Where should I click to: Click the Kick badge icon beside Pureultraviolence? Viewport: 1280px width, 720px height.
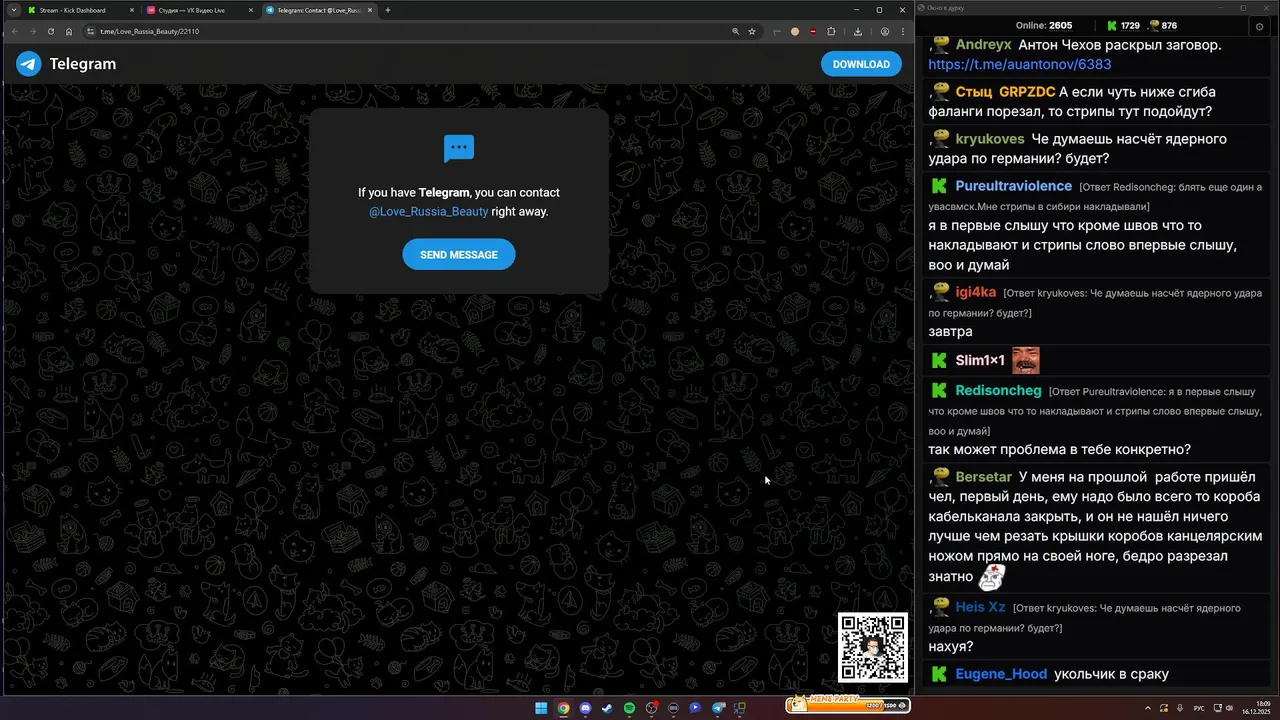point(939,186)
